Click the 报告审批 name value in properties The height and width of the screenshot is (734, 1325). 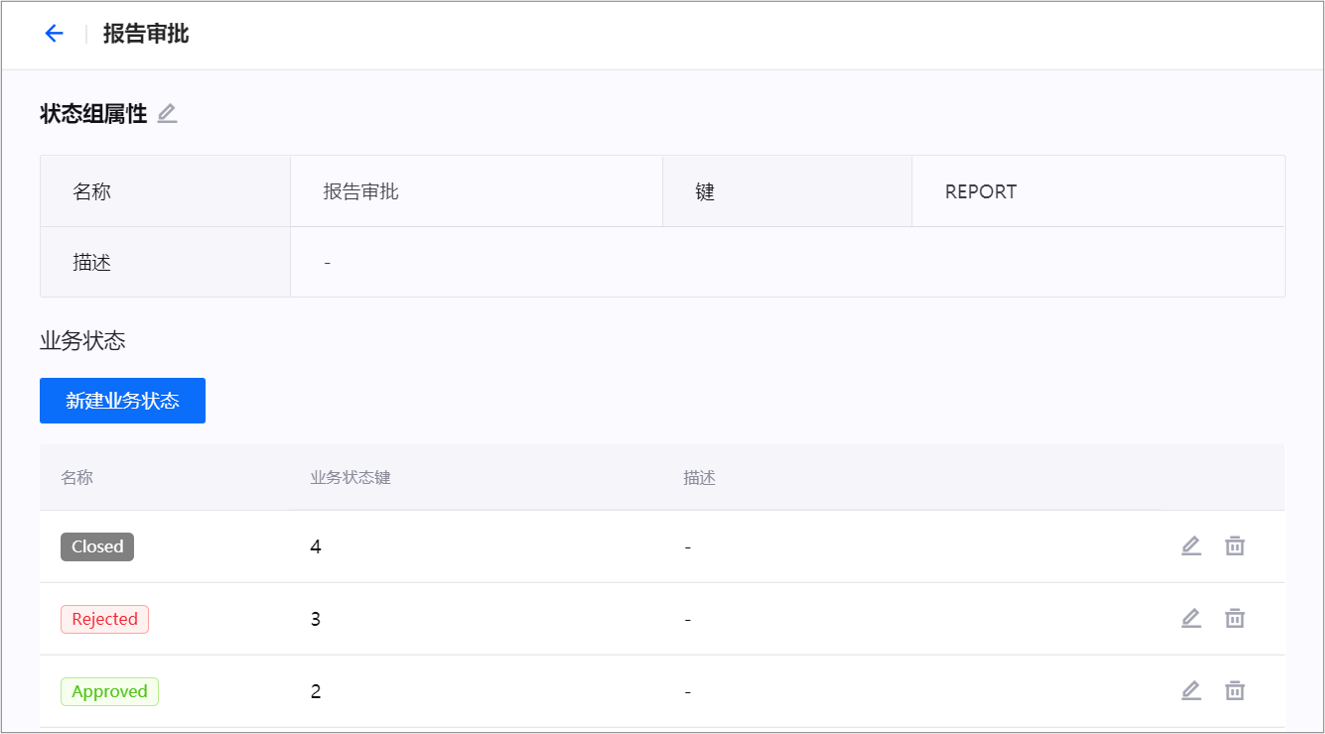coord(361,192)
